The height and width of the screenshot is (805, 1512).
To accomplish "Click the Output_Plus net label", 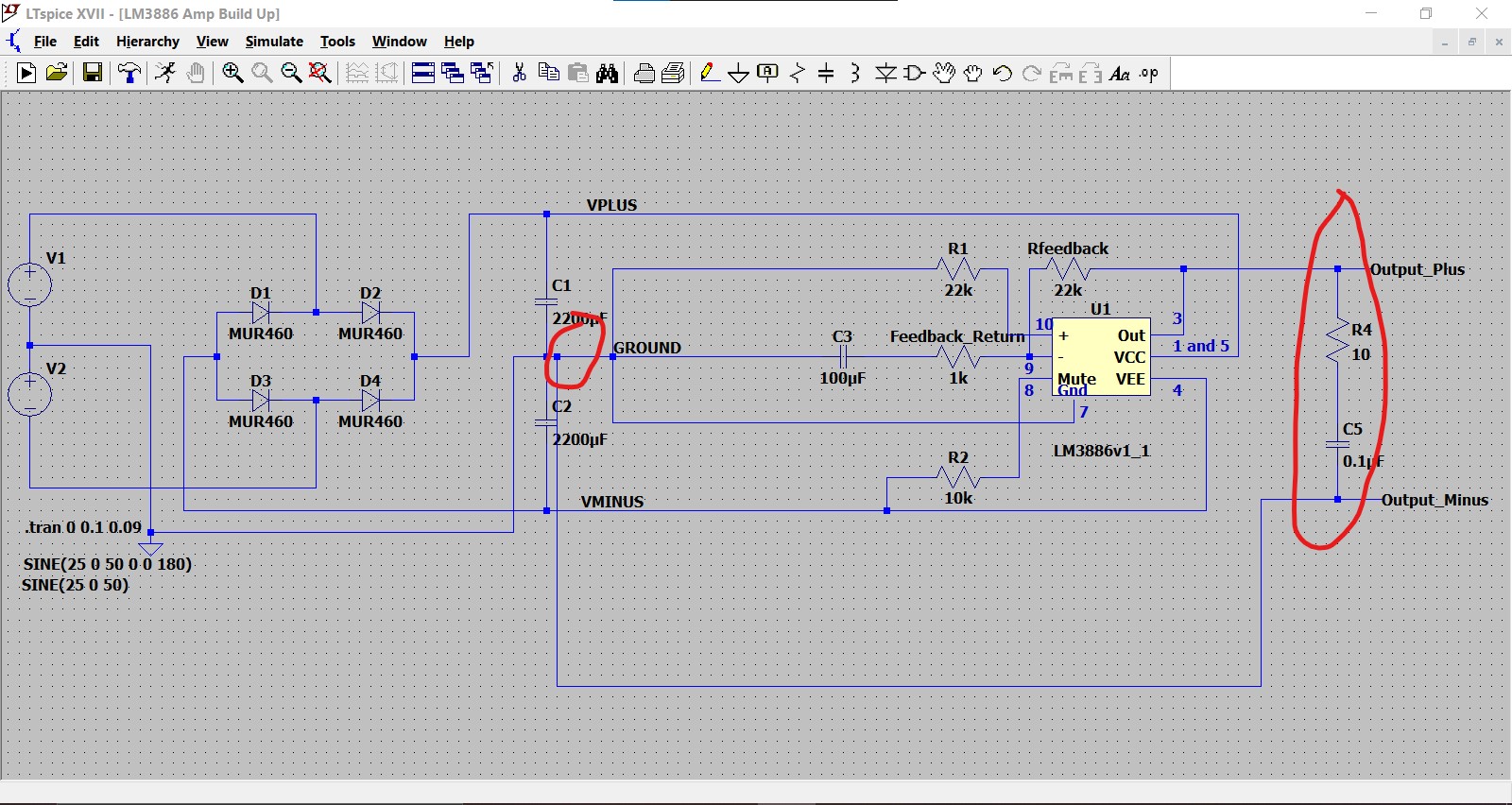I will click(x=1417, y=269).
